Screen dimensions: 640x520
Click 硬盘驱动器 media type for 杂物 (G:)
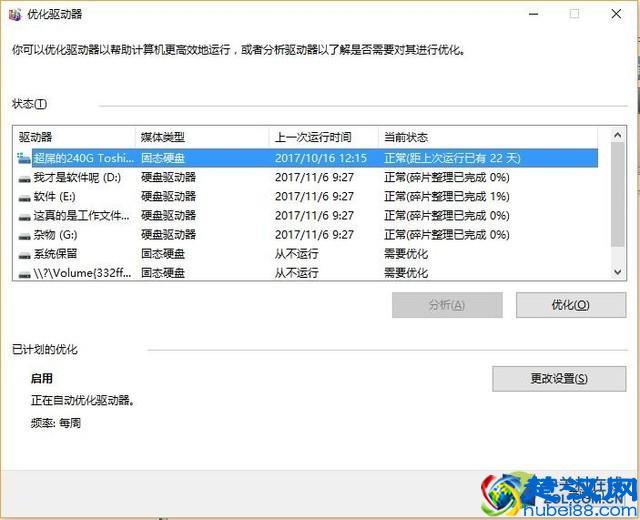[x=168, y=235]
